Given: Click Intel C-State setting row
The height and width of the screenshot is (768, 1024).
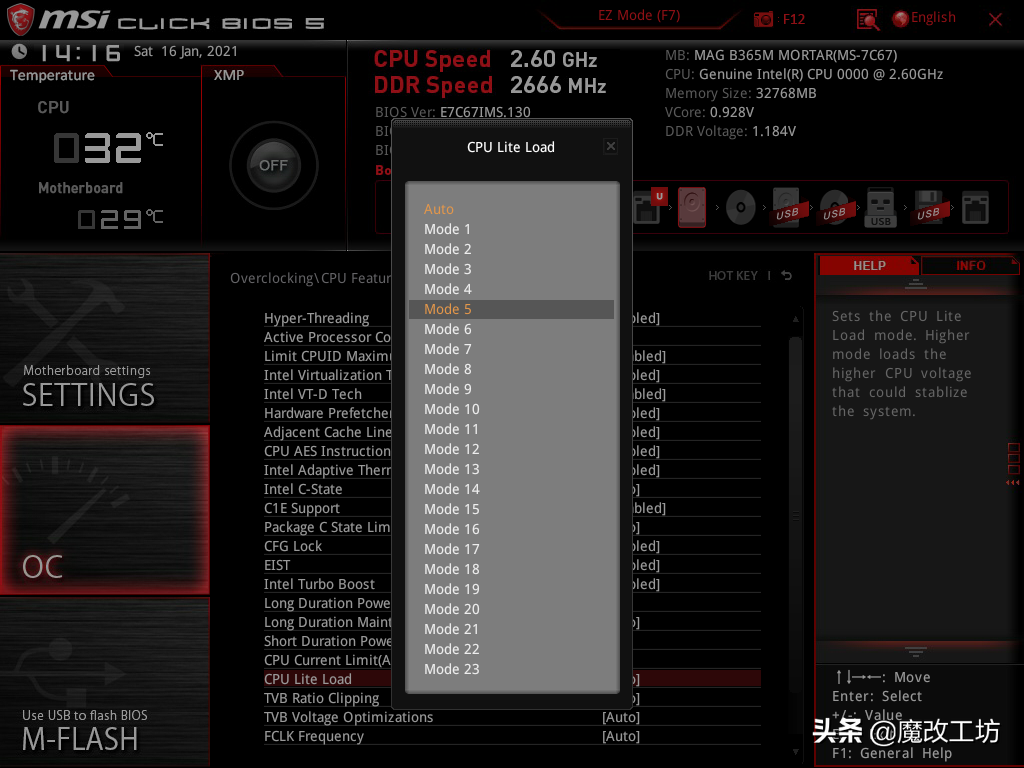Looking at the screenshot, I should pos(512,489).
